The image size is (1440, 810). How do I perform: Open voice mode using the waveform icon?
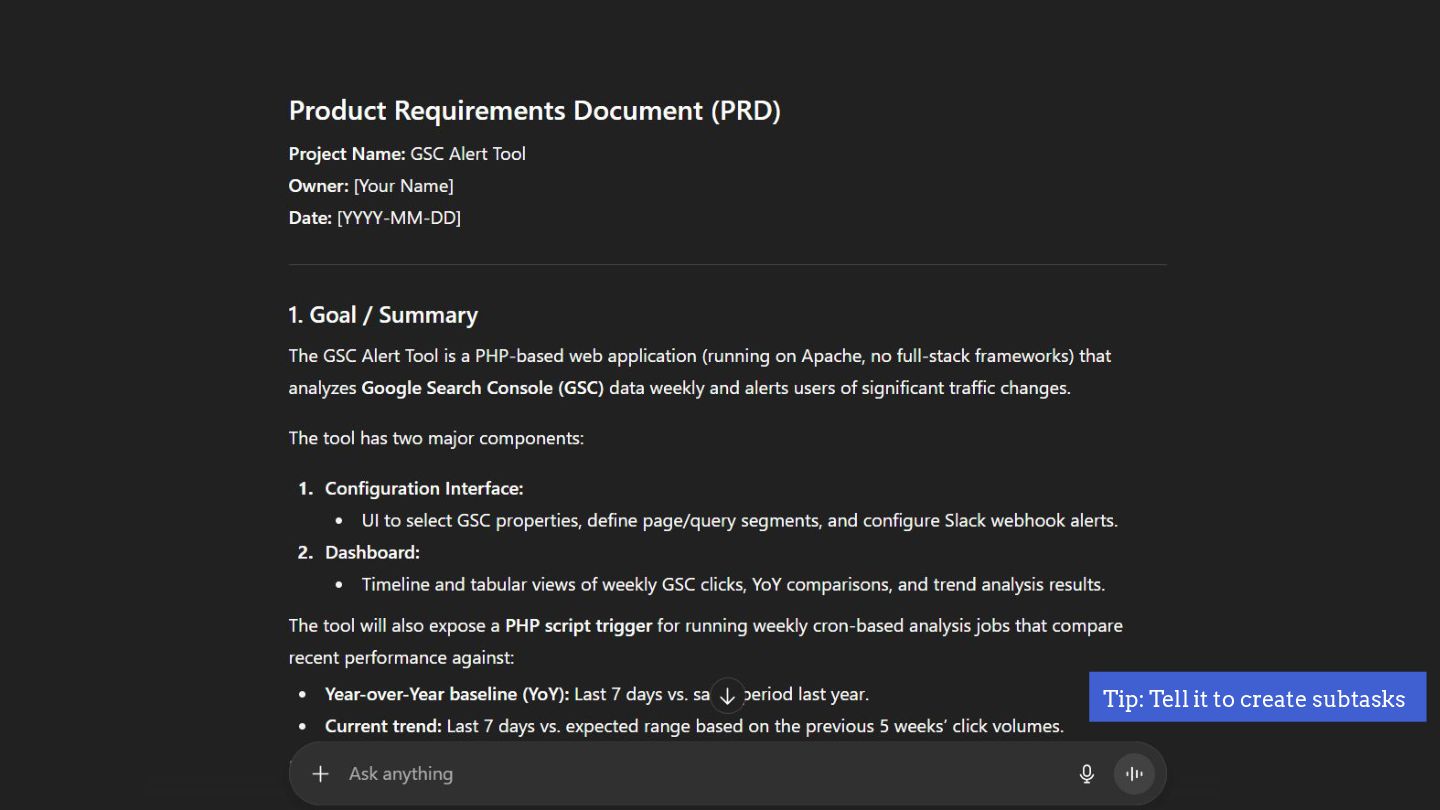1134,774
